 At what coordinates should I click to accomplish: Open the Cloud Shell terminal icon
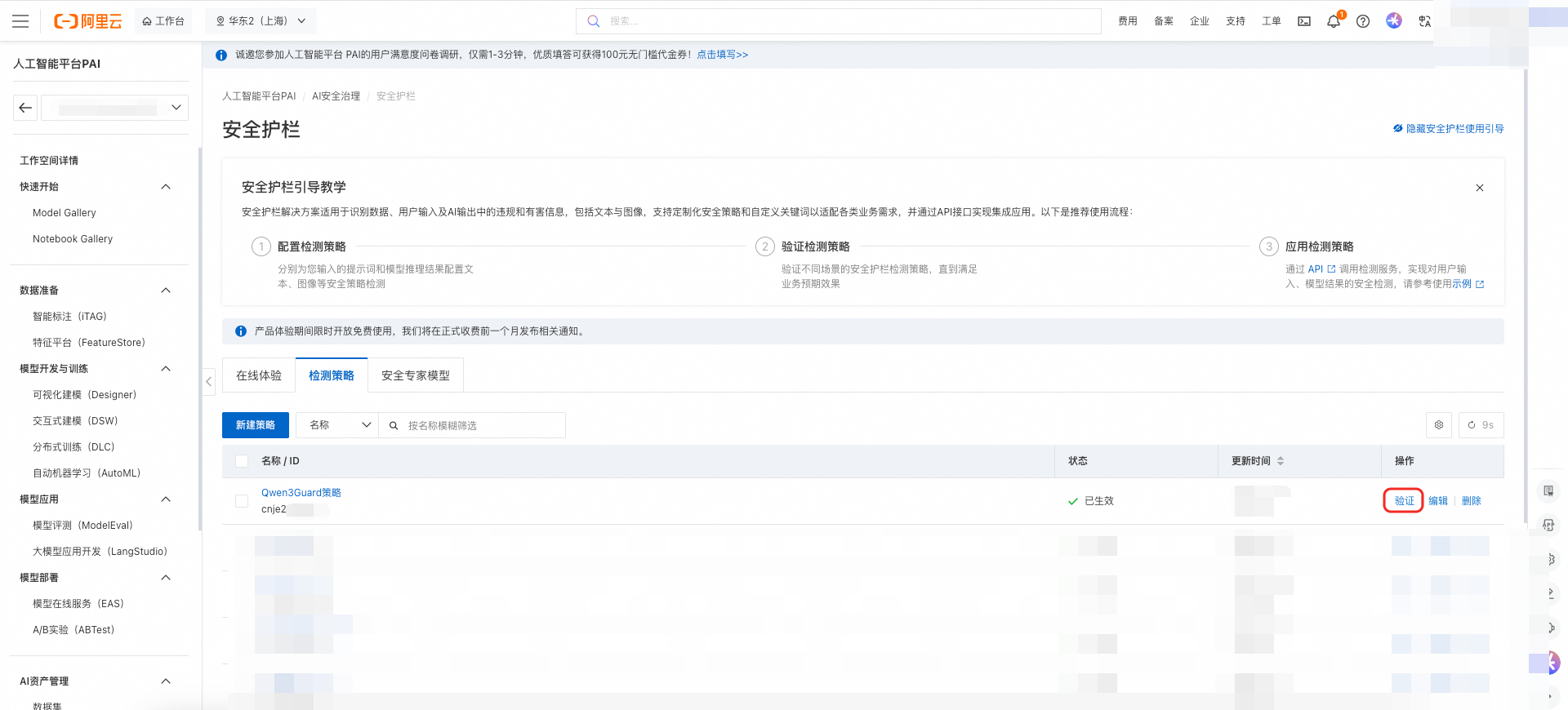[x=1304, y=21]
